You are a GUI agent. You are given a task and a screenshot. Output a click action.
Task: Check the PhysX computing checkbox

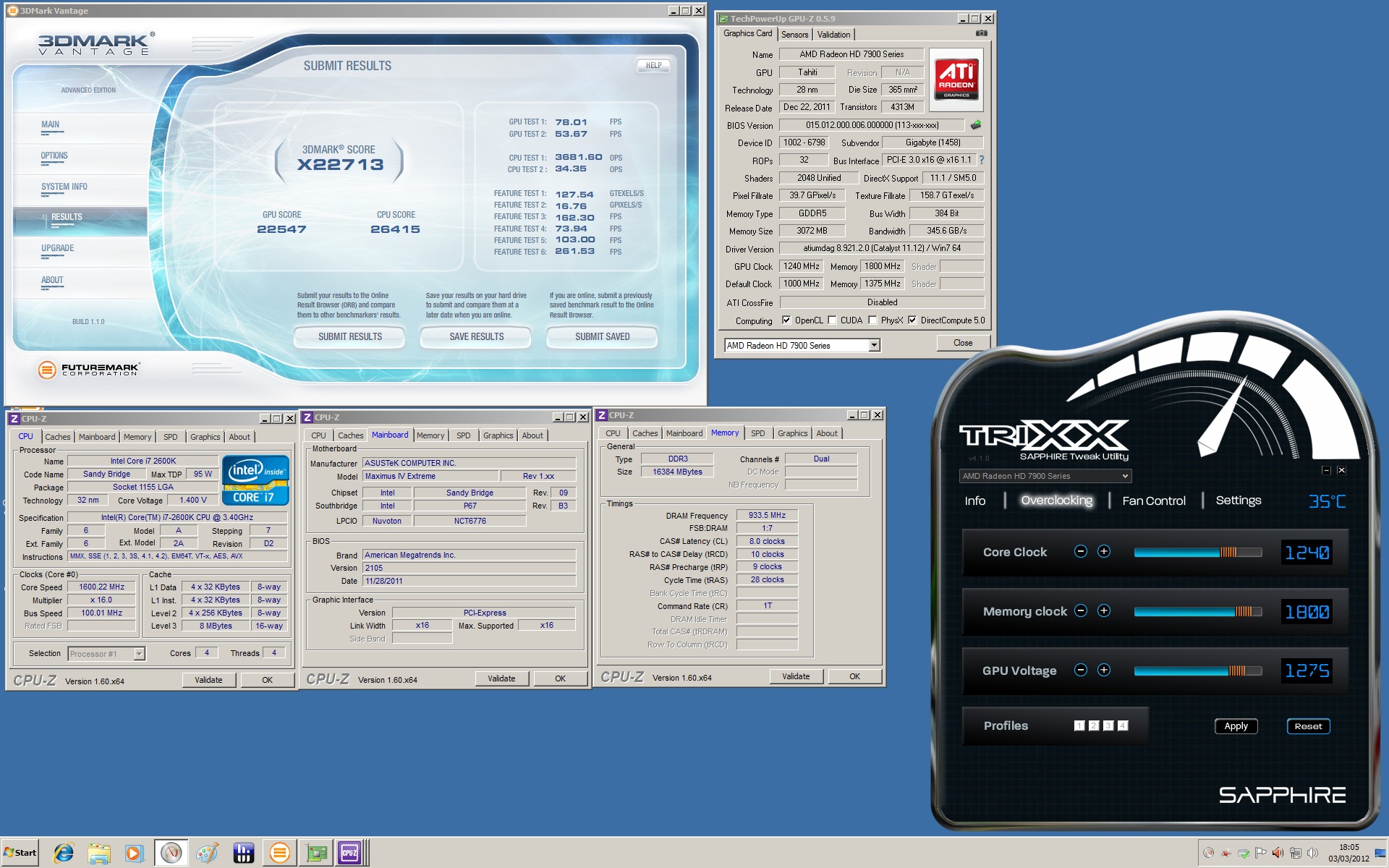[872, 320]
